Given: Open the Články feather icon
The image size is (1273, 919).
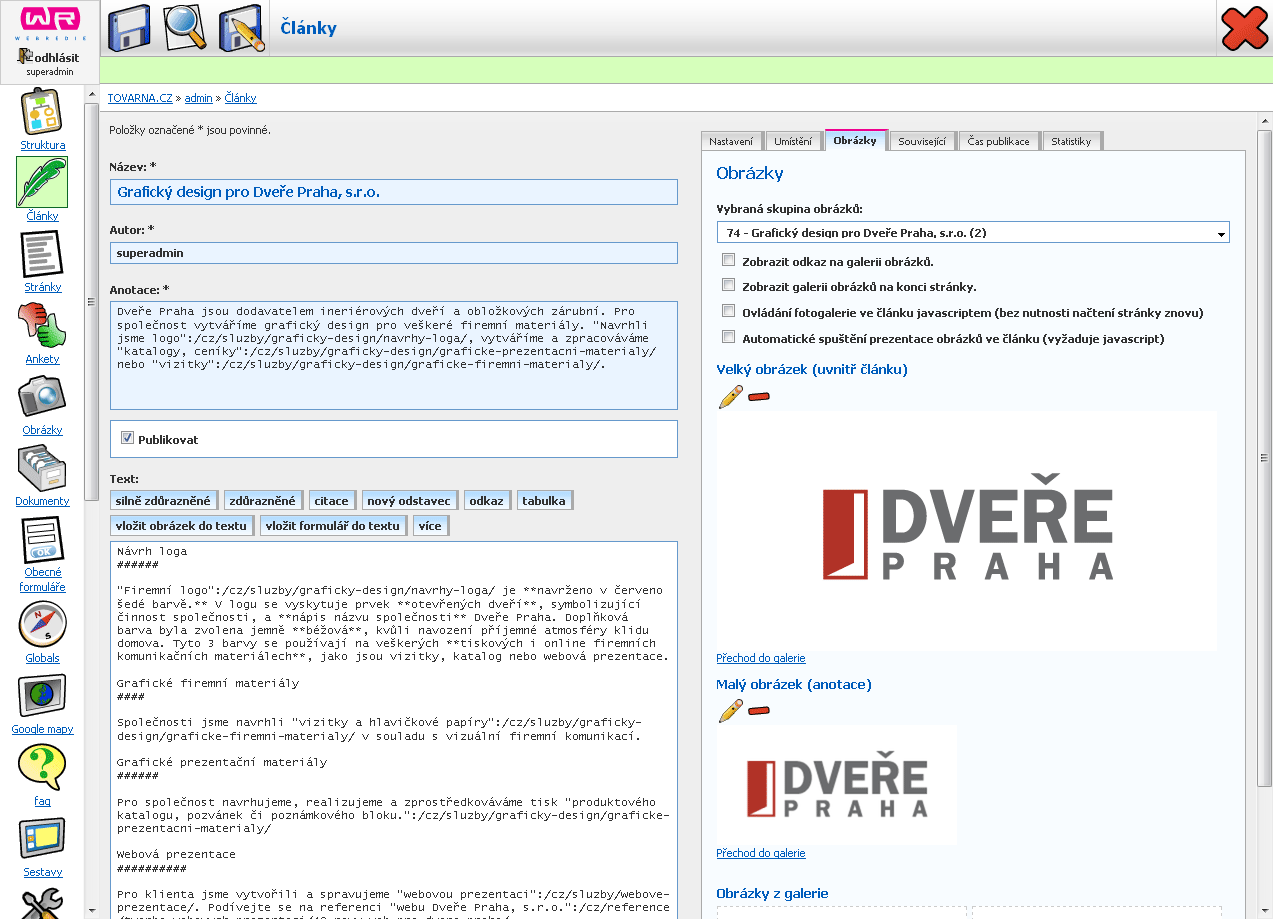Looking at the screenshot, I should coord(42,182).
